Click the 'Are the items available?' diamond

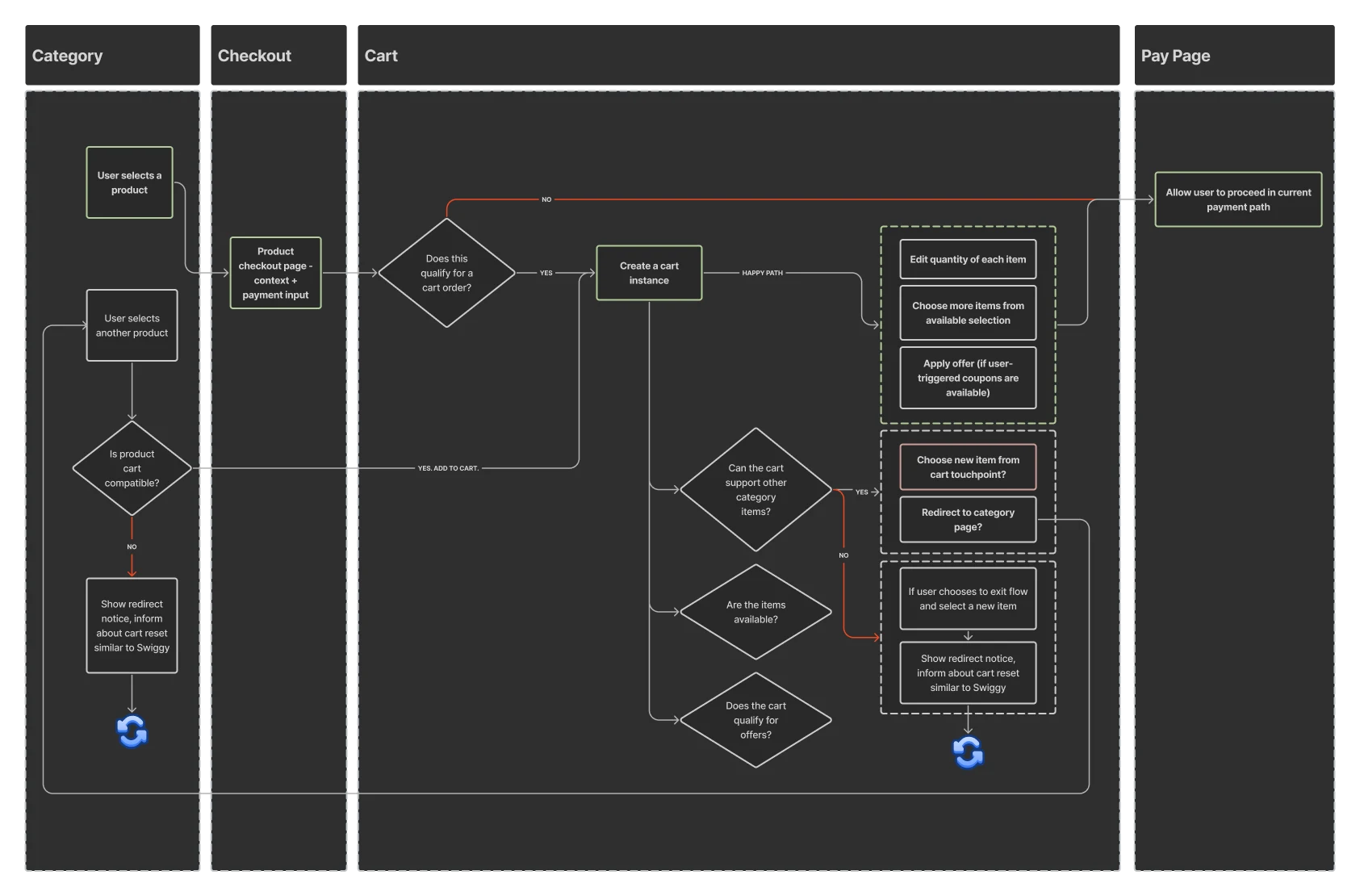click(x=755, y=612)
